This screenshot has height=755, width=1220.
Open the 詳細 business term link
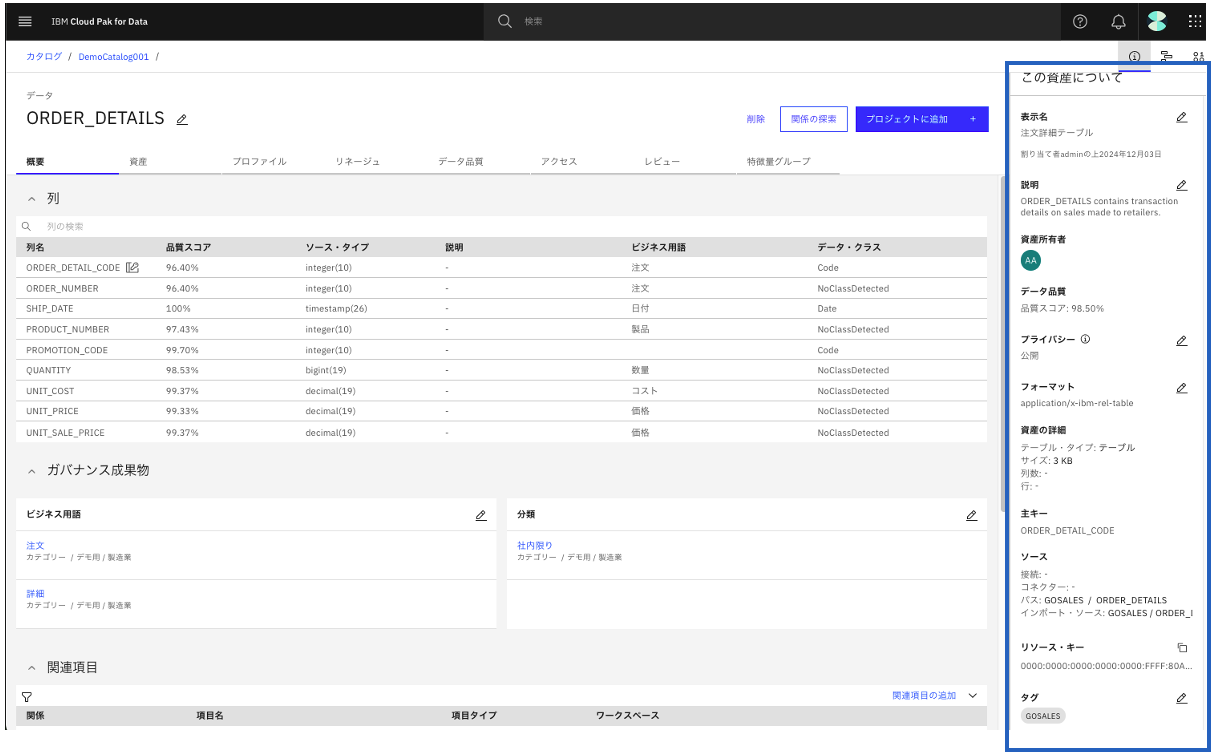[35, 593]
